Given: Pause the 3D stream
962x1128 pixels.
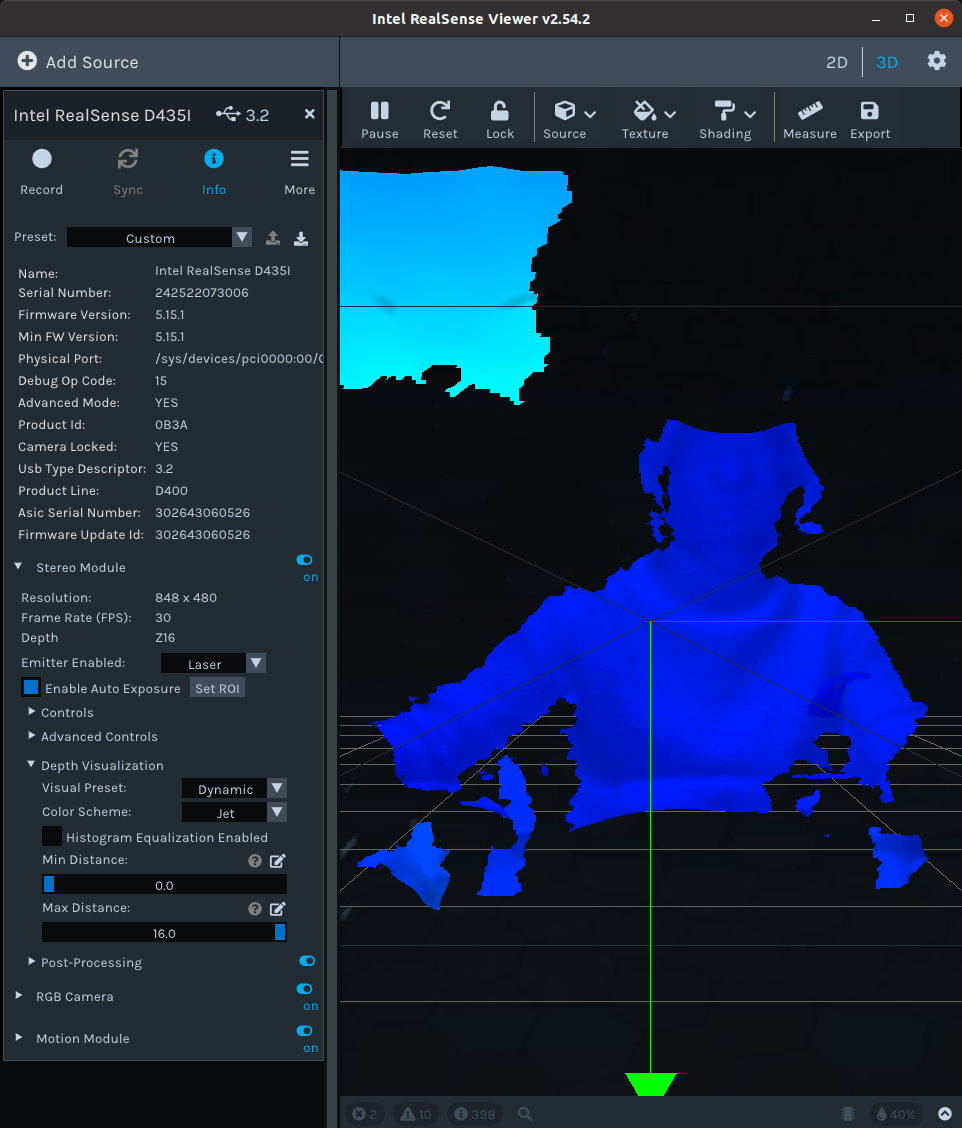Looking at the screenshot, I should 380,120.
